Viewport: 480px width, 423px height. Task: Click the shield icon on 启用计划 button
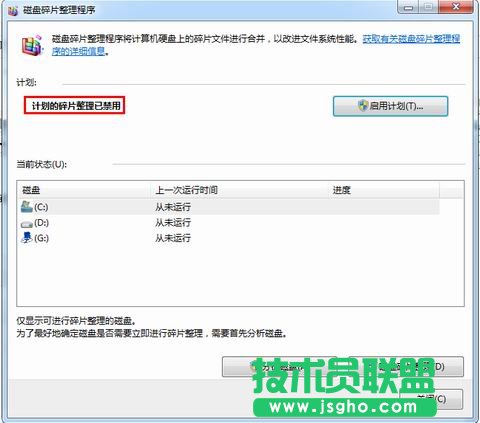(363, 106)
